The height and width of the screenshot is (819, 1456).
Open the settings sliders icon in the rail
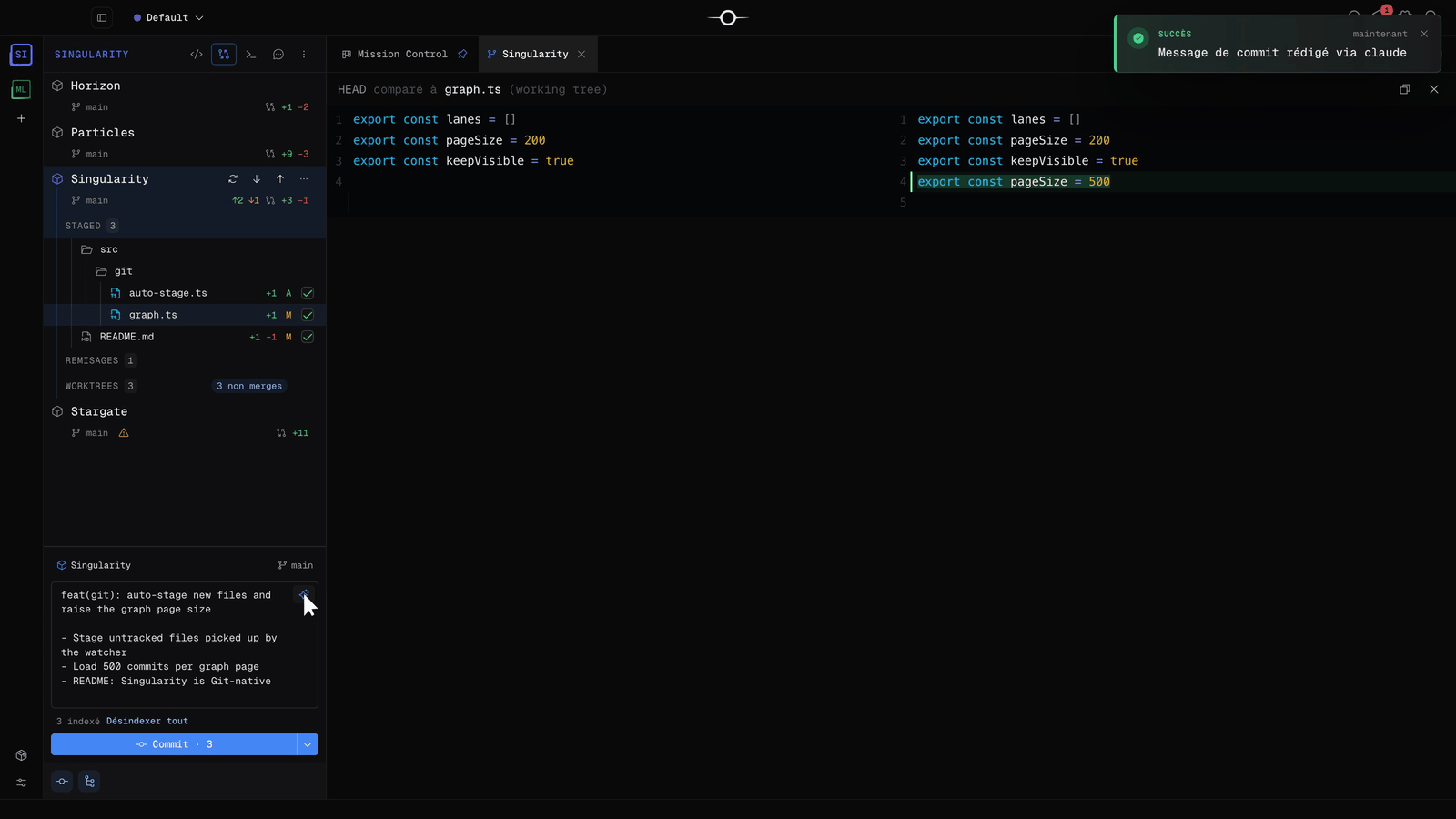coord(21,783)
